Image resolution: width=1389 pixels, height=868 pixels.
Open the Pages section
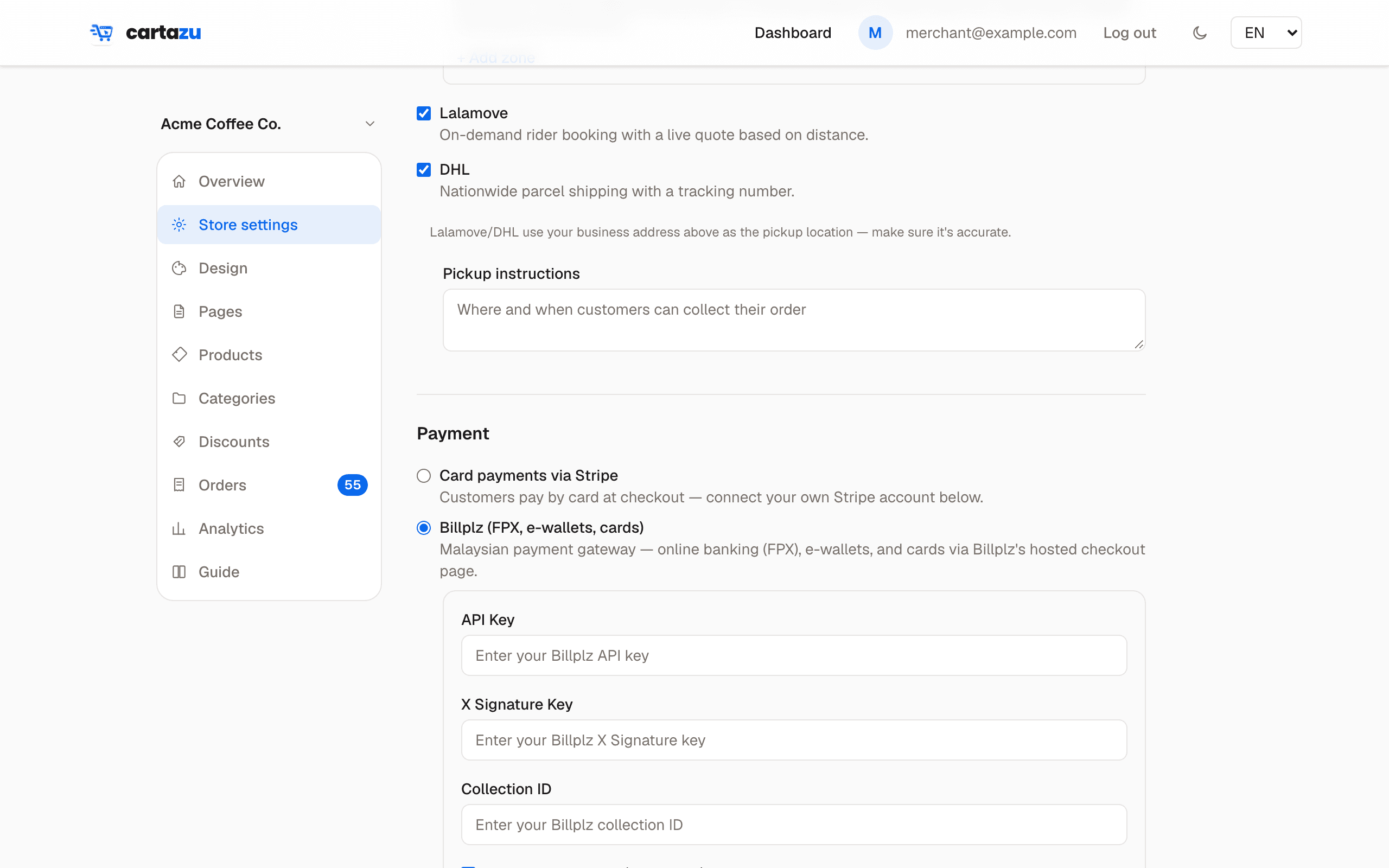point(269,311)
